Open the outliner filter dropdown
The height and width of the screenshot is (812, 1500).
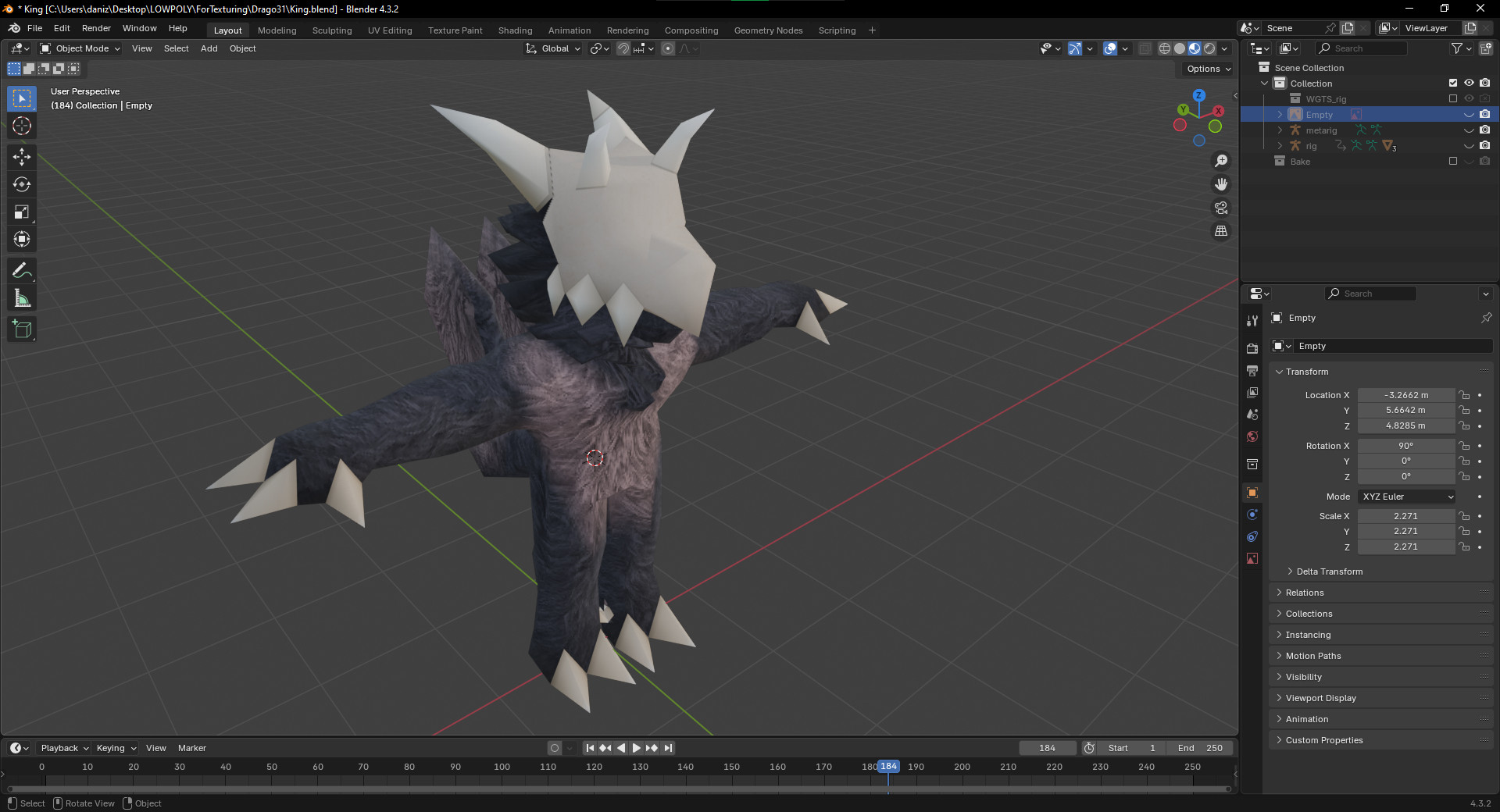[1461, 48]
